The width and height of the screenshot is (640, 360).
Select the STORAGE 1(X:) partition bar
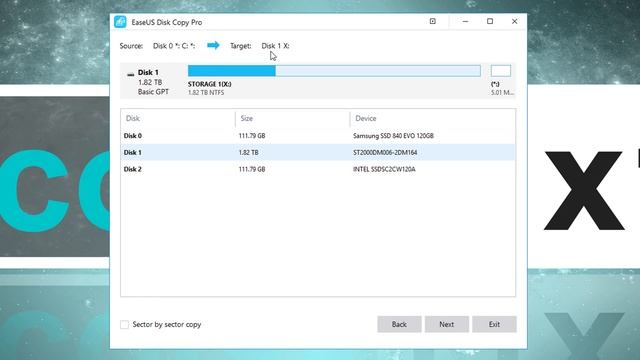tap(334, 71)
